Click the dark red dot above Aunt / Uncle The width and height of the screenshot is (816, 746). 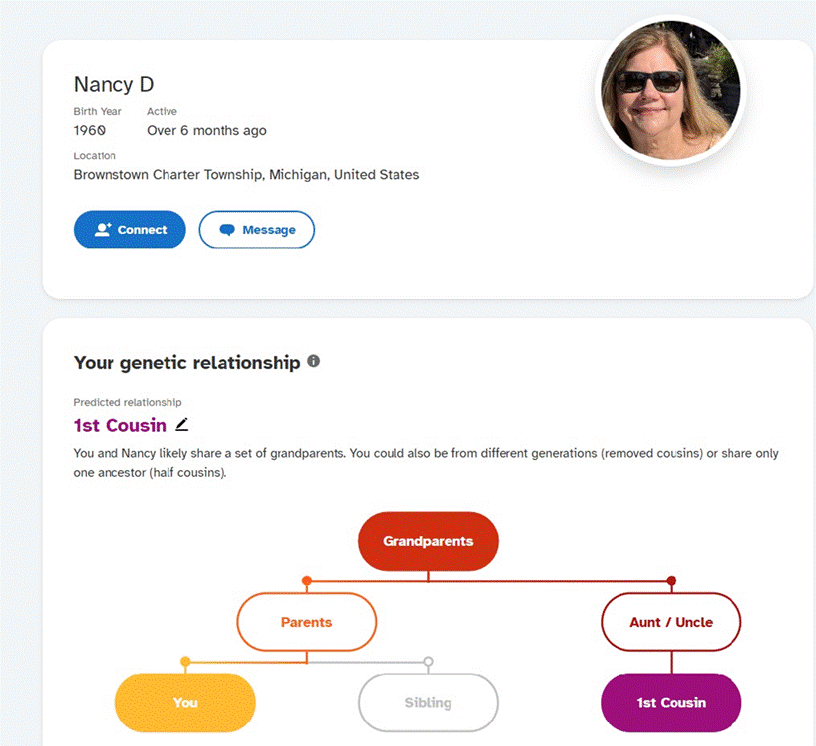pos(671,580)
